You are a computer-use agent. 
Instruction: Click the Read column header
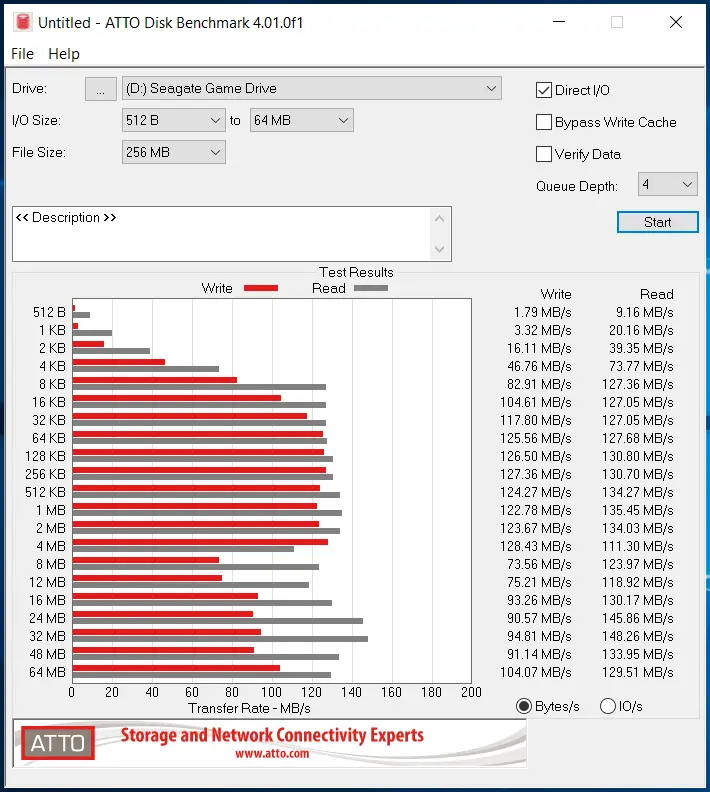(656, 294)
